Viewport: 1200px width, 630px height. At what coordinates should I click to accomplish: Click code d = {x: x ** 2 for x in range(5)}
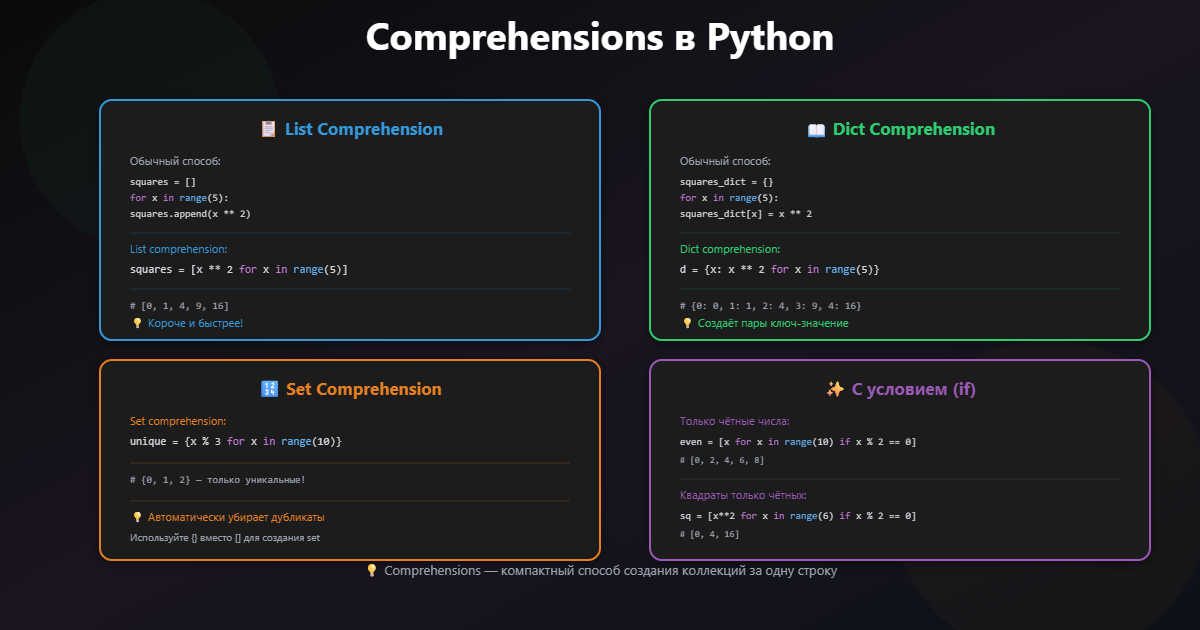(780, 270)
